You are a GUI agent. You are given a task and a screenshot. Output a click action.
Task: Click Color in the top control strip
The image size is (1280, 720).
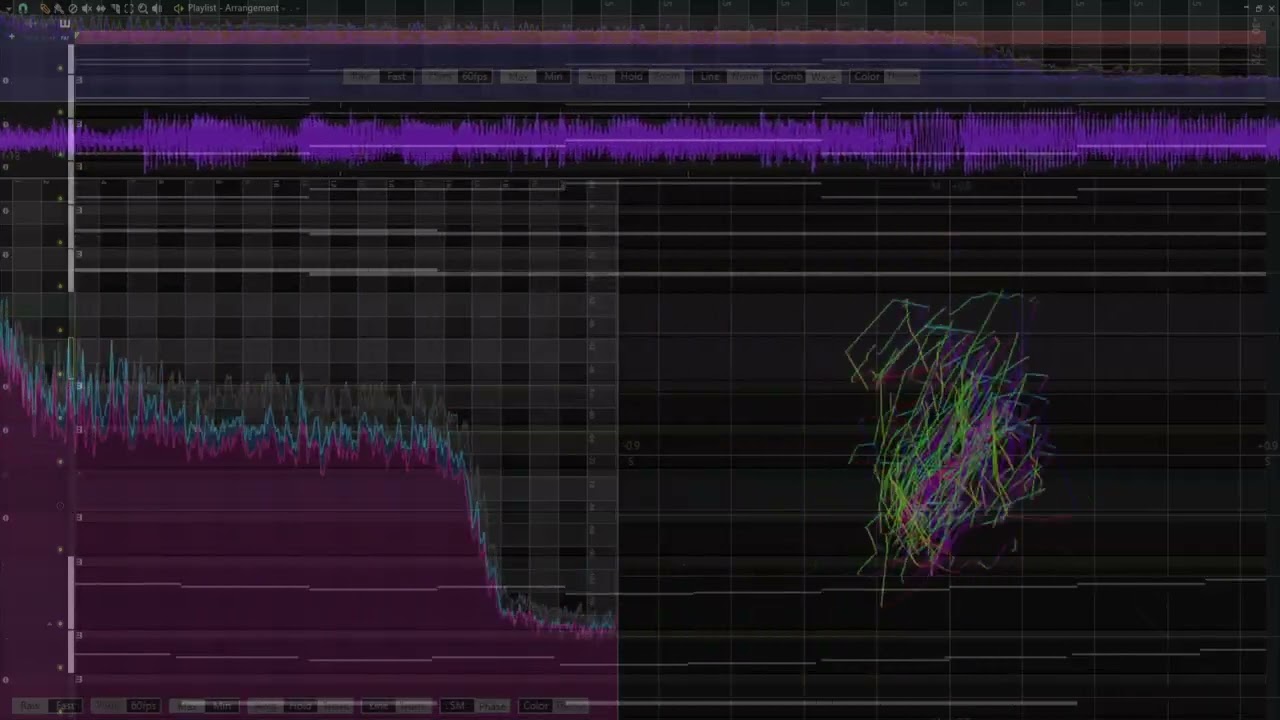click(x=866, y=76)
